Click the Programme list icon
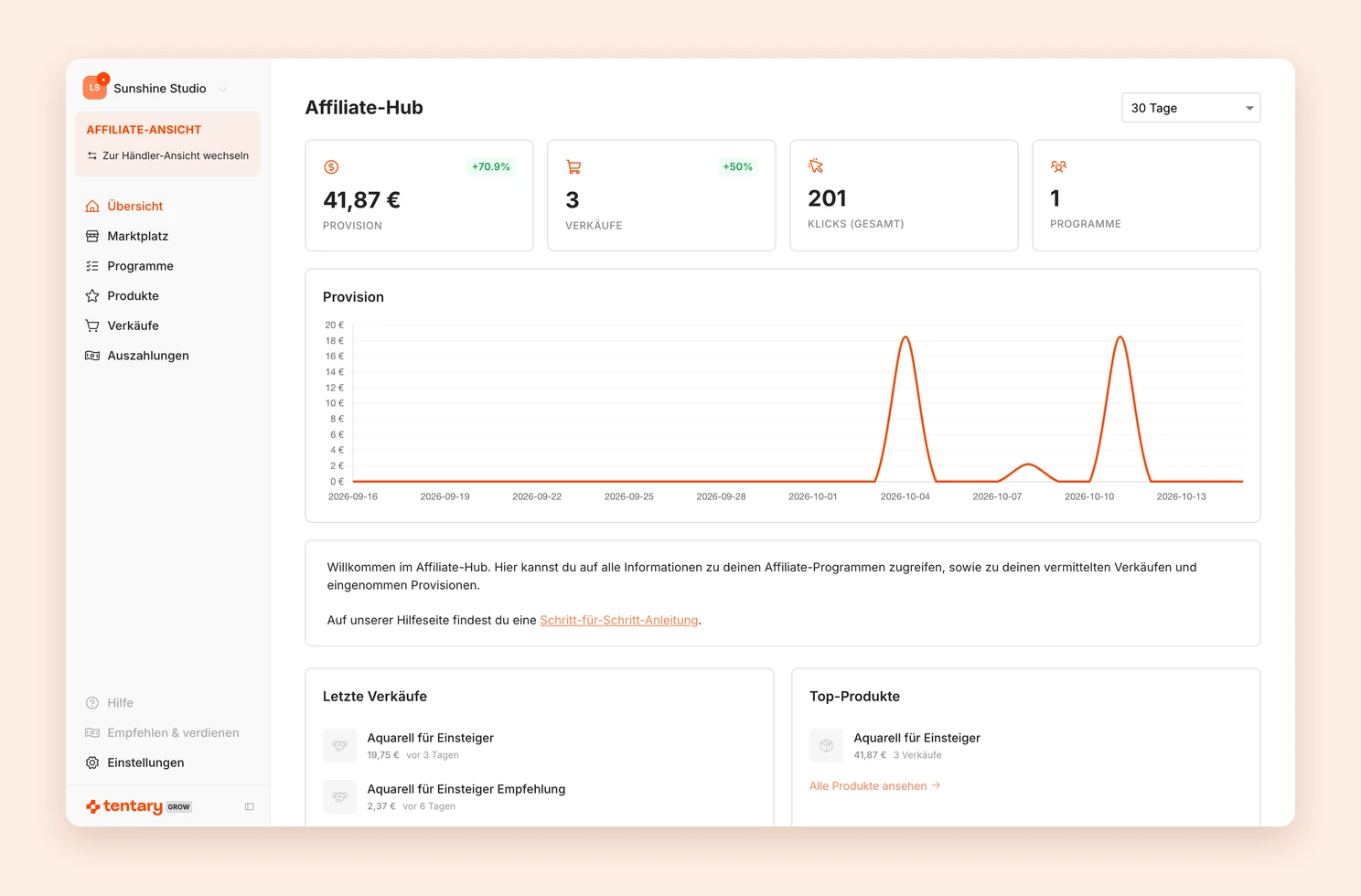This screenshot has height=896, width=1361. [x=92, y=266]
